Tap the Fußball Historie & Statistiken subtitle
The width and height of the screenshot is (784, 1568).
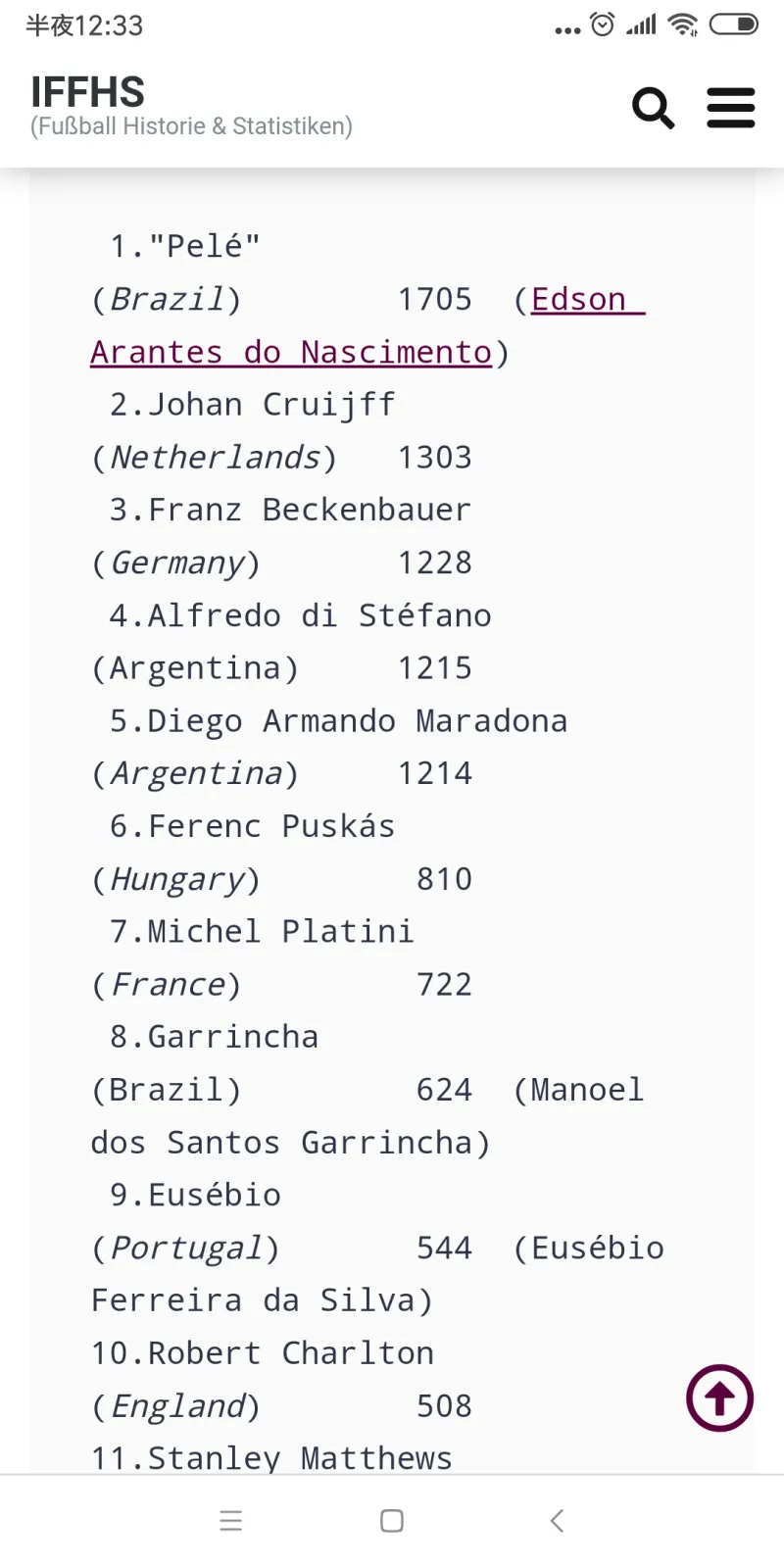pyautogui.click(x=191, y=126)
